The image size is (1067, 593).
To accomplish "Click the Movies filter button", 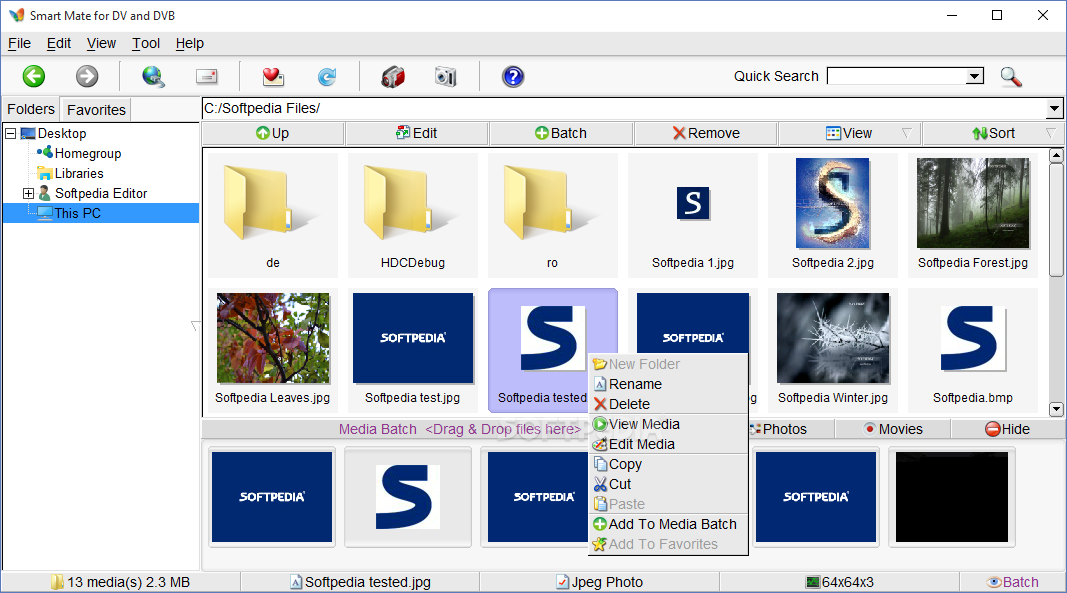I will [893, 429].
